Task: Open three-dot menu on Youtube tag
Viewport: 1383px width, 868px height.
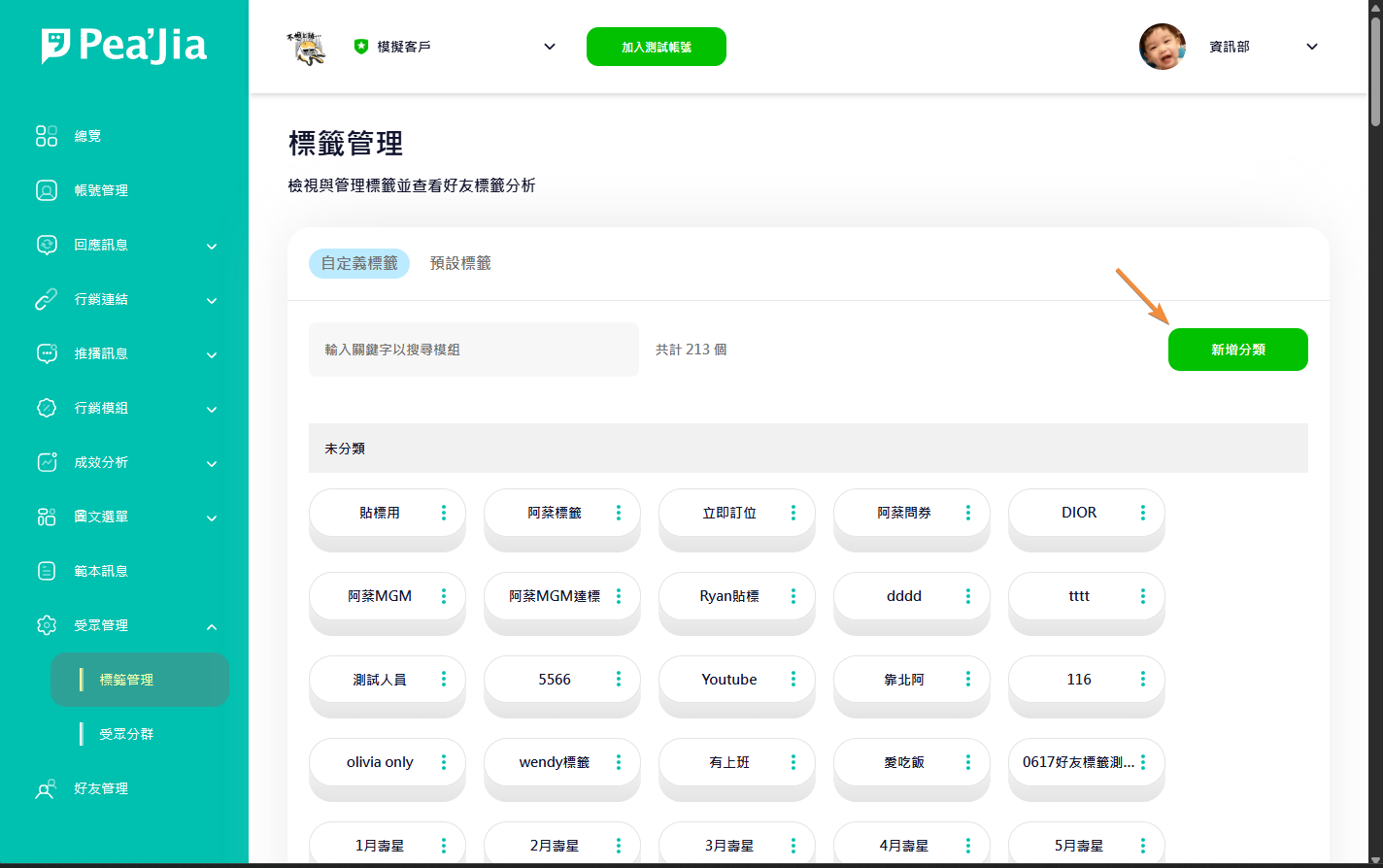Action: click(793, 680)
